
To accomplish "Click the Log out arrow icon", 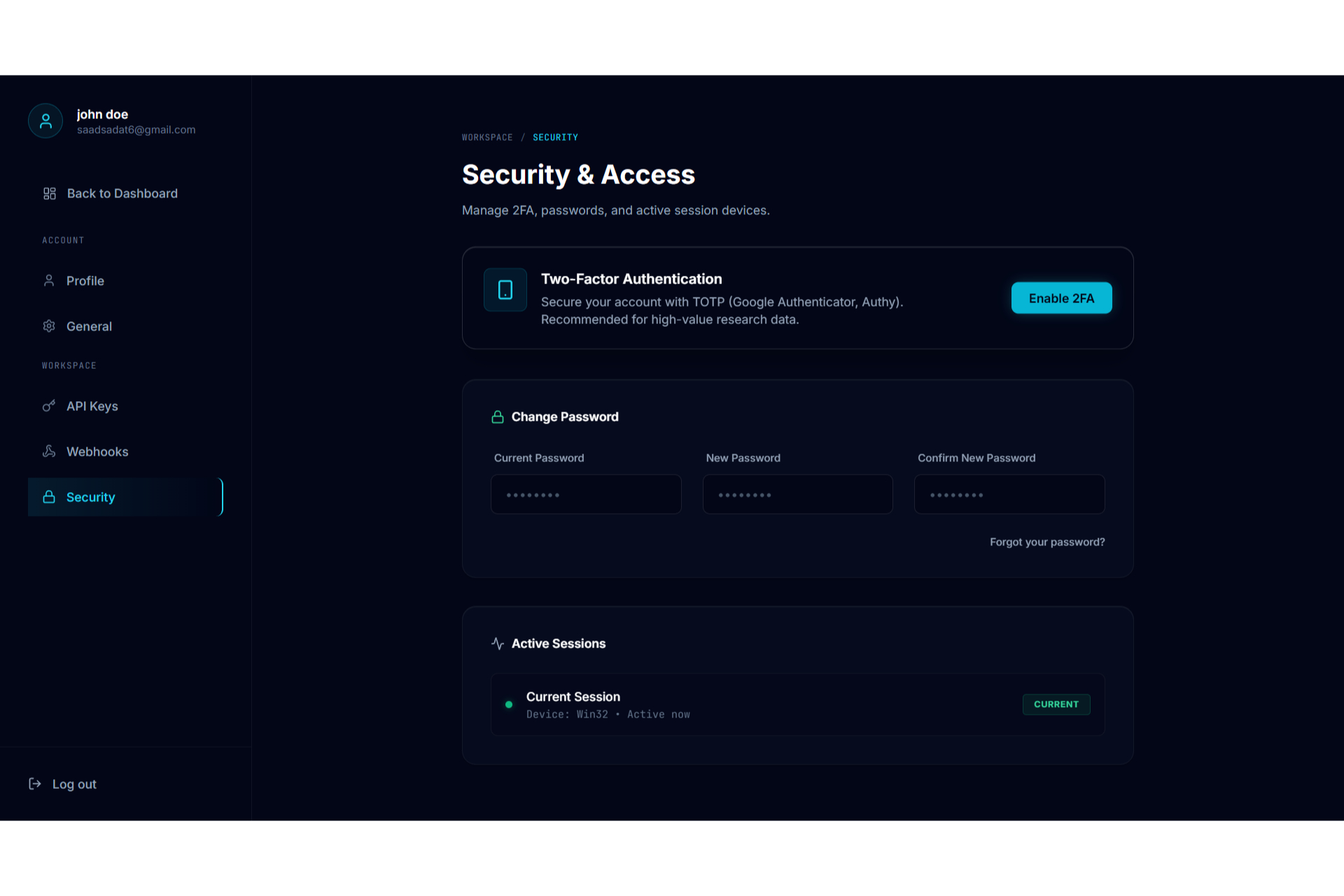I will point(35,784).
